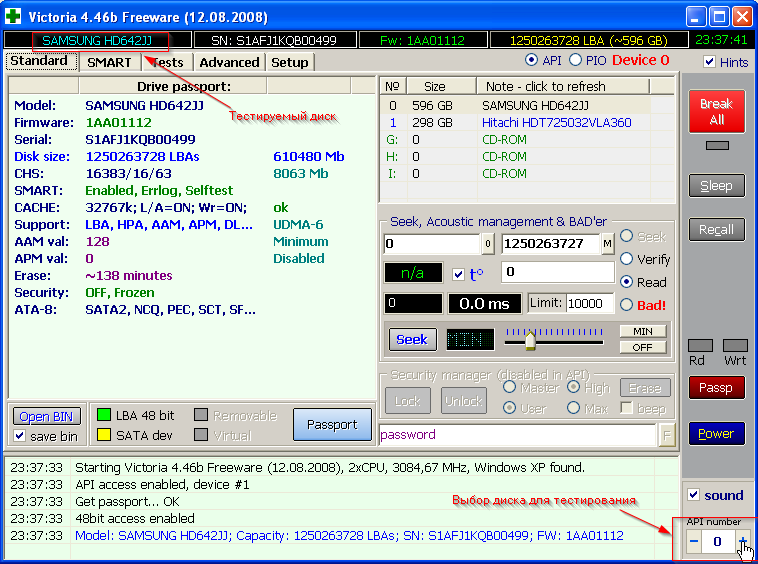Click the 'Note - click to refresh' header
Image resolution: width=758 pixels, height=564 pixels.
[563, 87]
